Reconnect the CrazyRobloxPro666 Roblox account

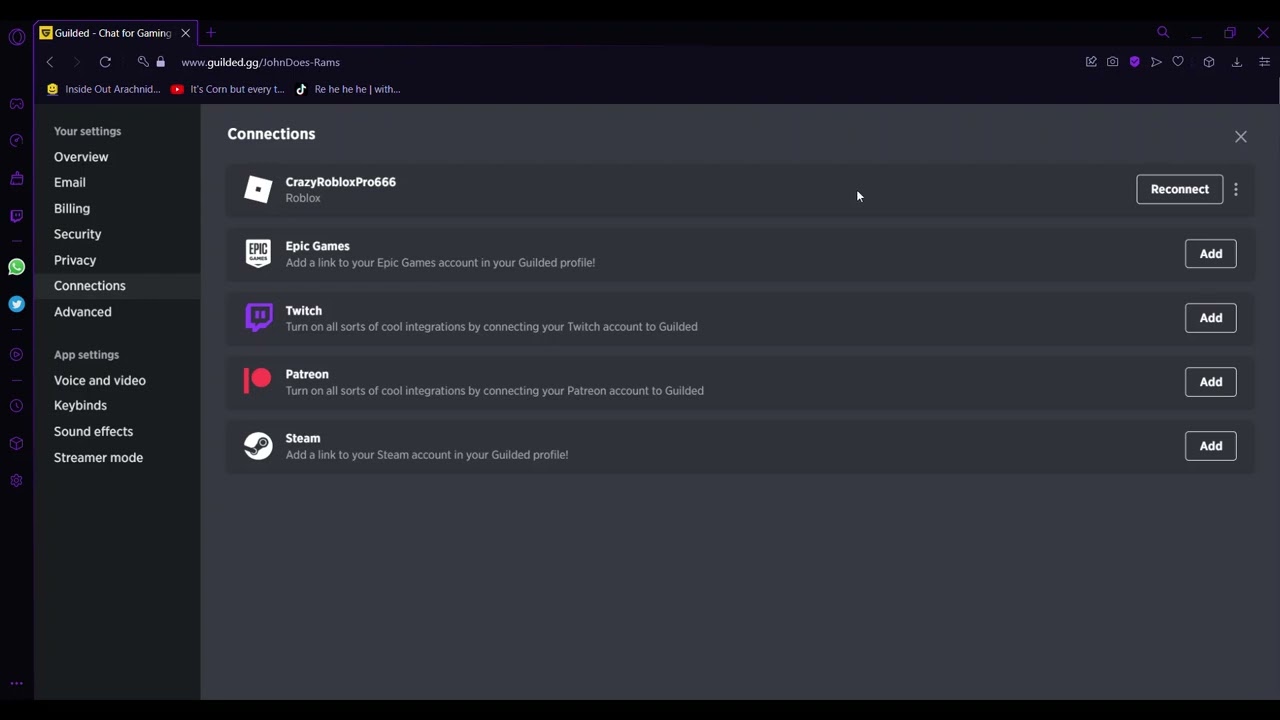point(1179,189)
